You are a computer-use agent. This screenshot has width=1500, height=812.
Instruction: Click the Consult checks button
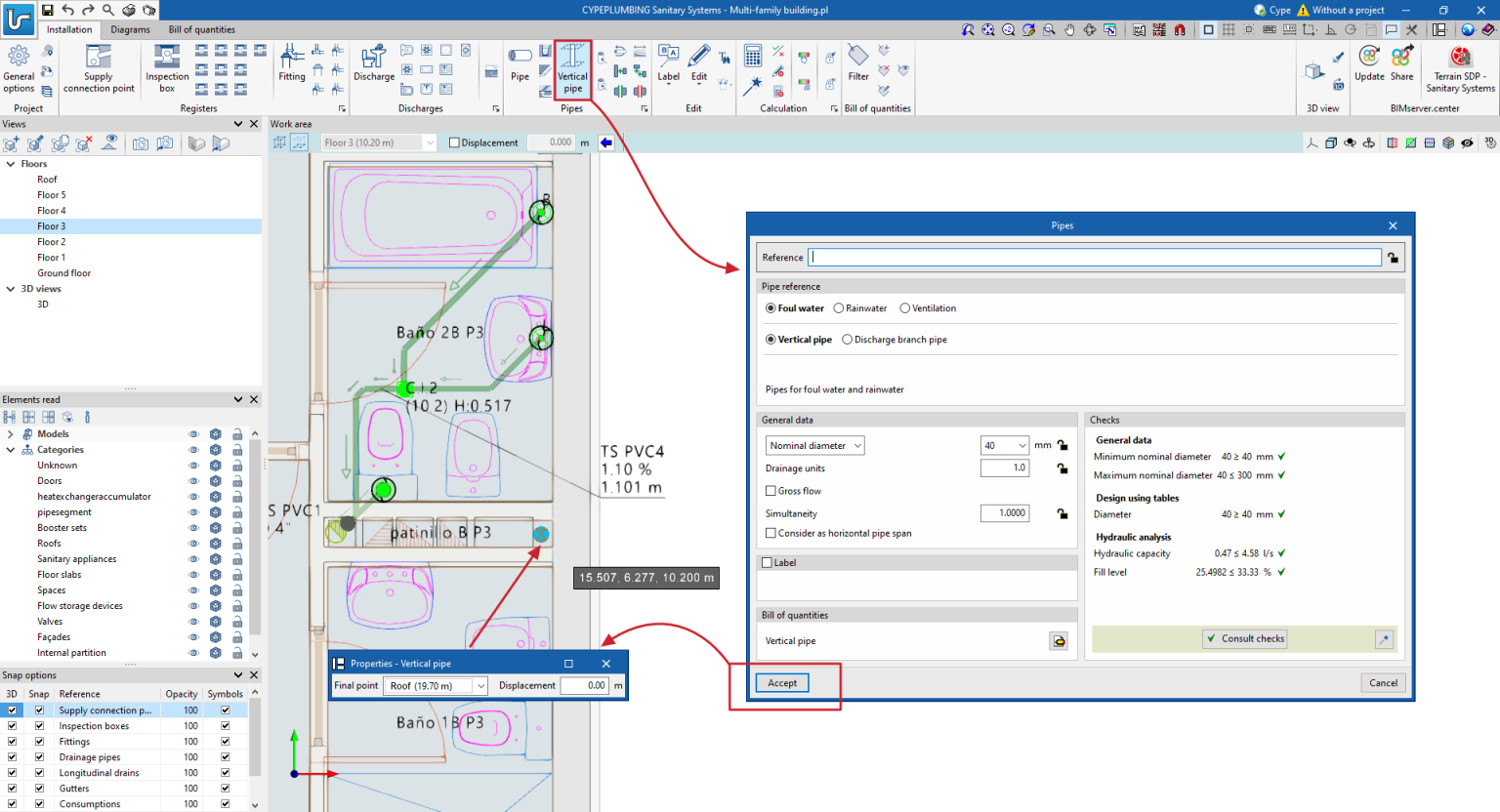pyautogui.click(x=1245, y=638)
